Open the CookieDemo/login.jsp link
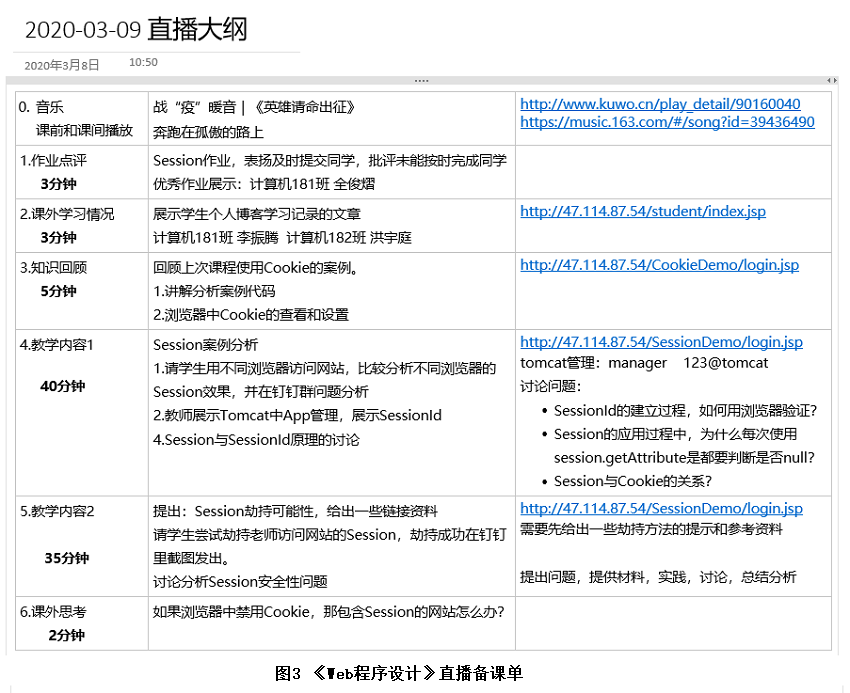Image resolution: width=850 pixels, height=693 pixels. click(x=659, y=265)
